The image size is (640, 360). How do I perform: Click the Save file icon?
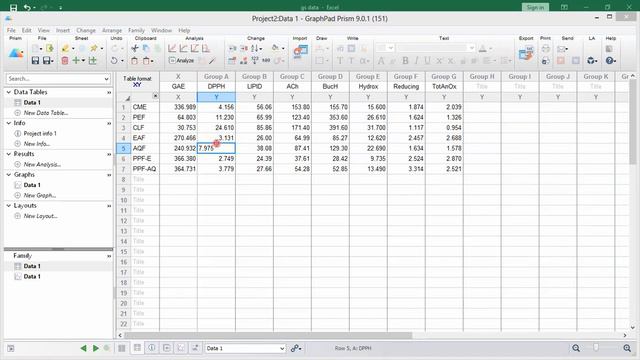coord(36,61)
